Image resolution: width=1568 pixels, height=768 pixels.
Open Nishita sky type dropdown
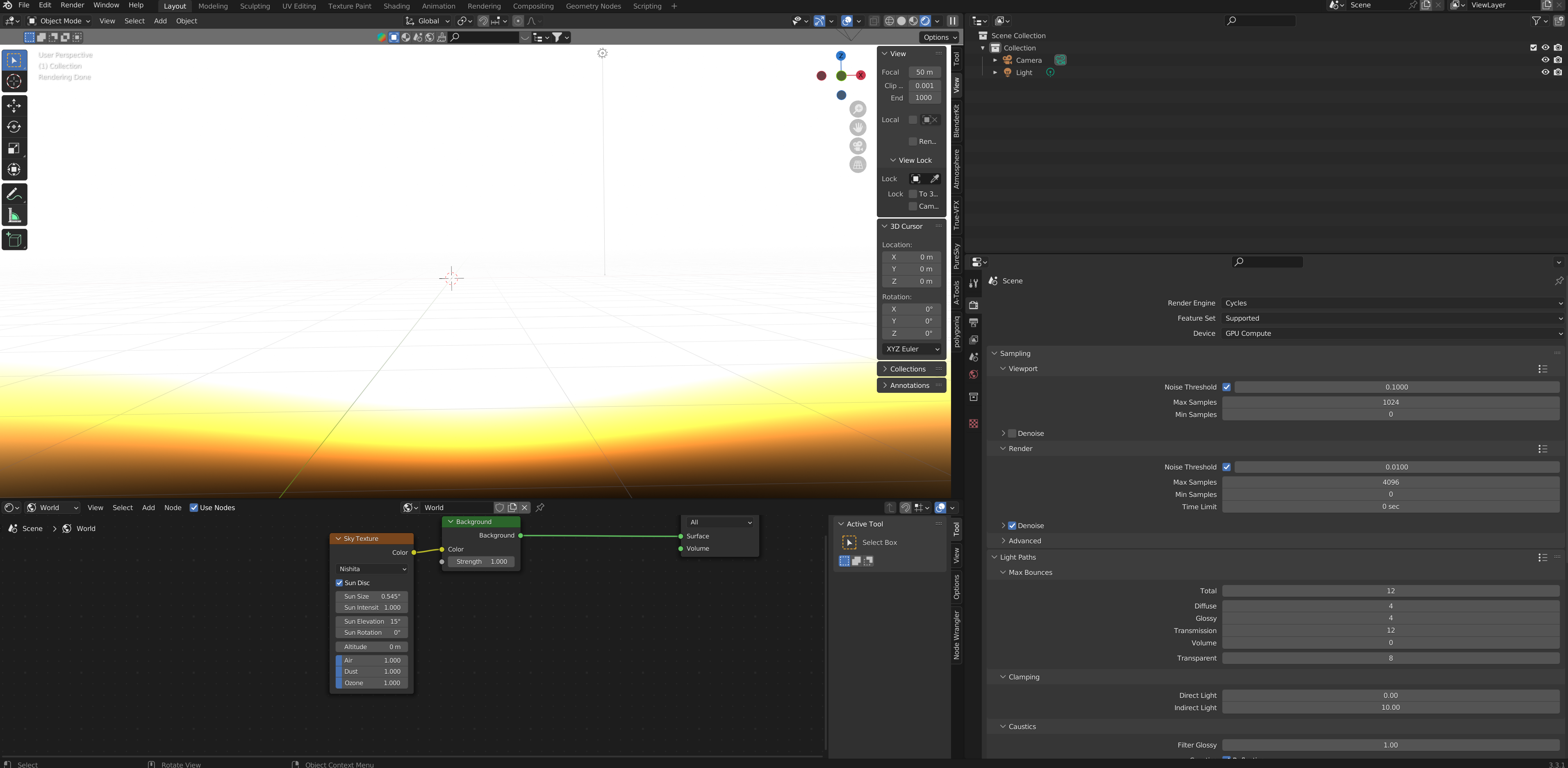pos(371,569)
